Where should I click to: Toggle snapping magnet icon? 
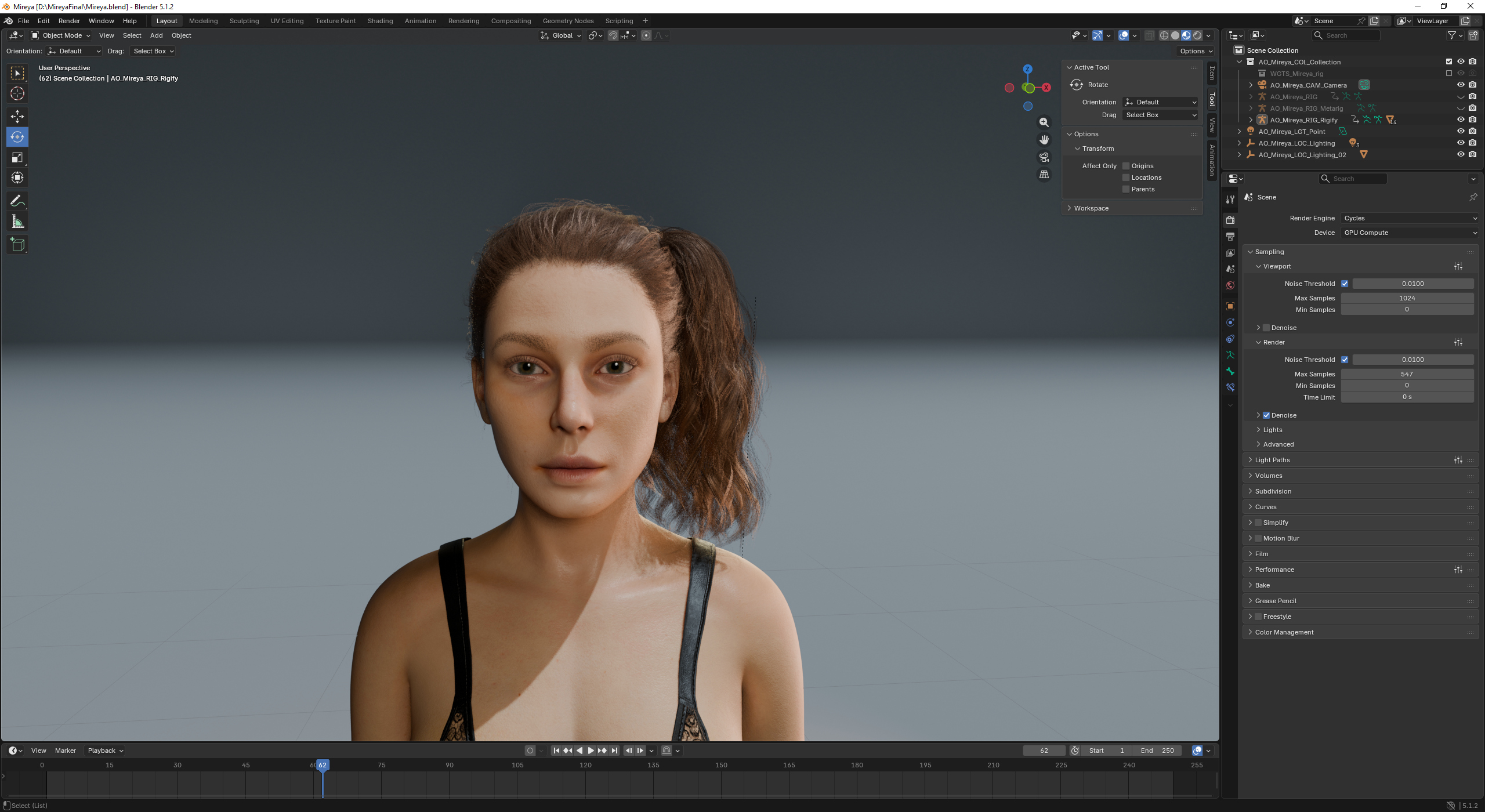(613, 35)
